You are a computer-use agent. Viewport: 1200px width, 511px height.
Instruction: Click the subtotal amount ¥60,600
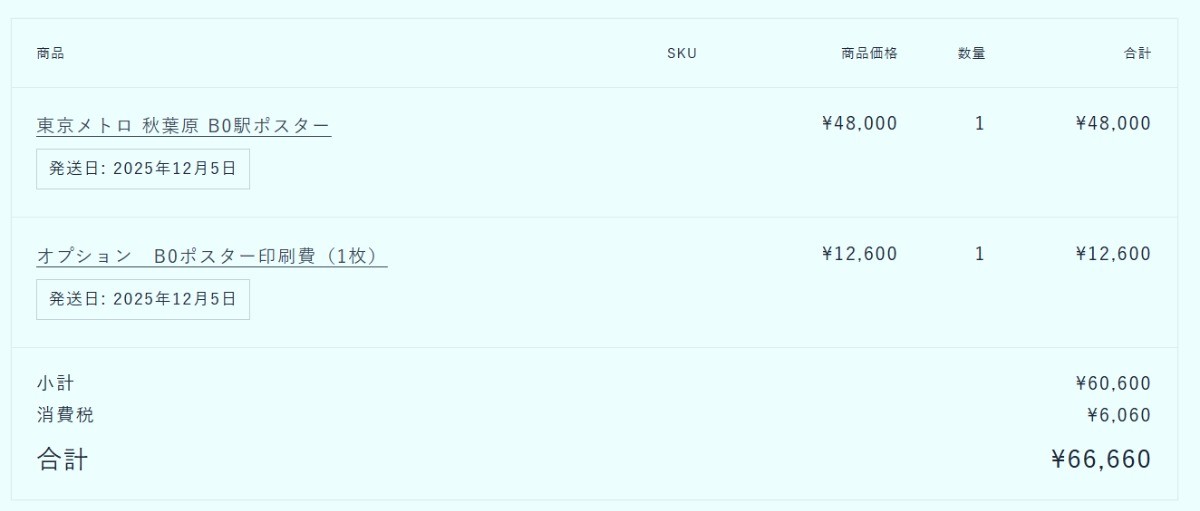pyautogui.click(x=1113, y=383)
